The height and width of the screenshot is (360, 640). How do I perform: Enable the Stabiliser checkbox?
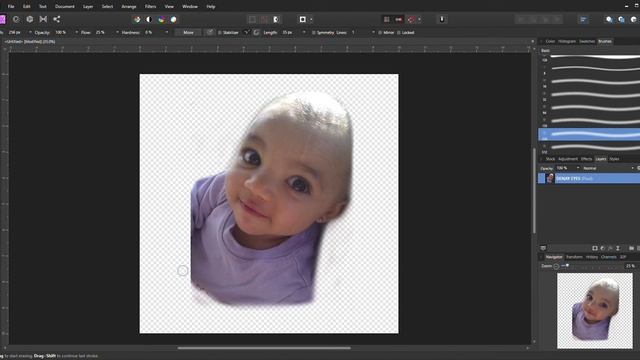(x=220, y=33)
